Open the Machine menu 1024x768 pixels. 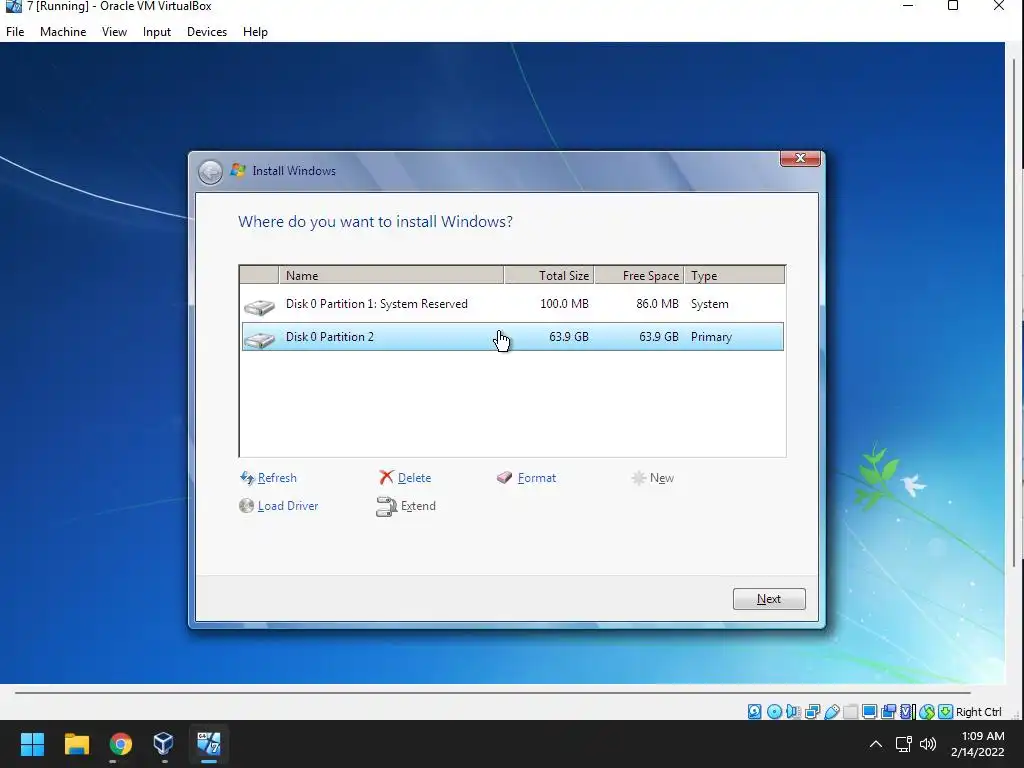coord(63,32)
